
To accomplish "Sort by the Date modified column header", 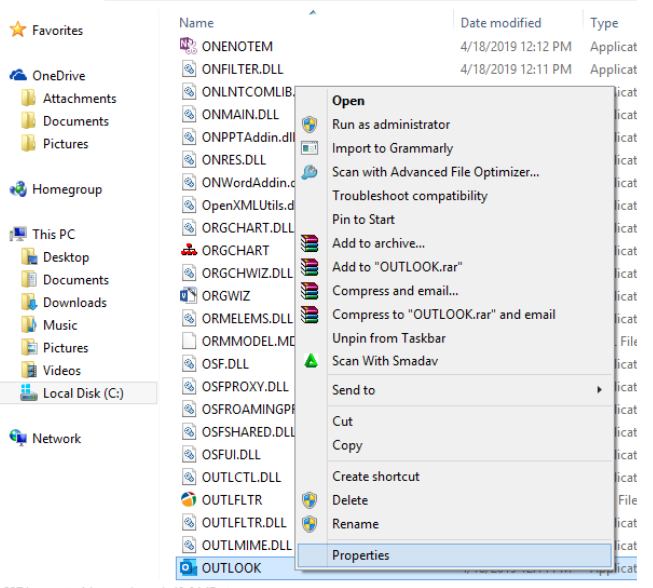I will (501, 23).
